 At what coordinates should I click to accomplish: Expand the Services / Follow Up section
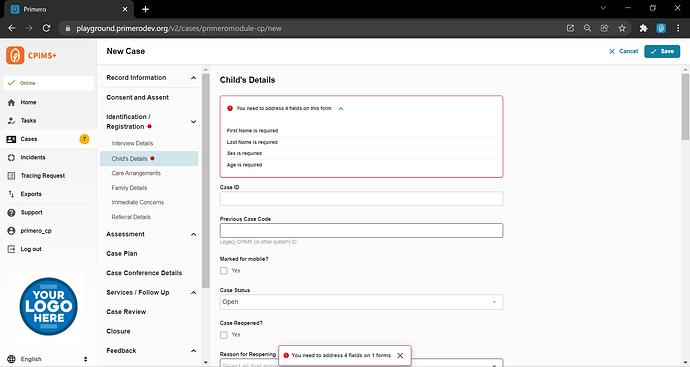tap(193, 293)
